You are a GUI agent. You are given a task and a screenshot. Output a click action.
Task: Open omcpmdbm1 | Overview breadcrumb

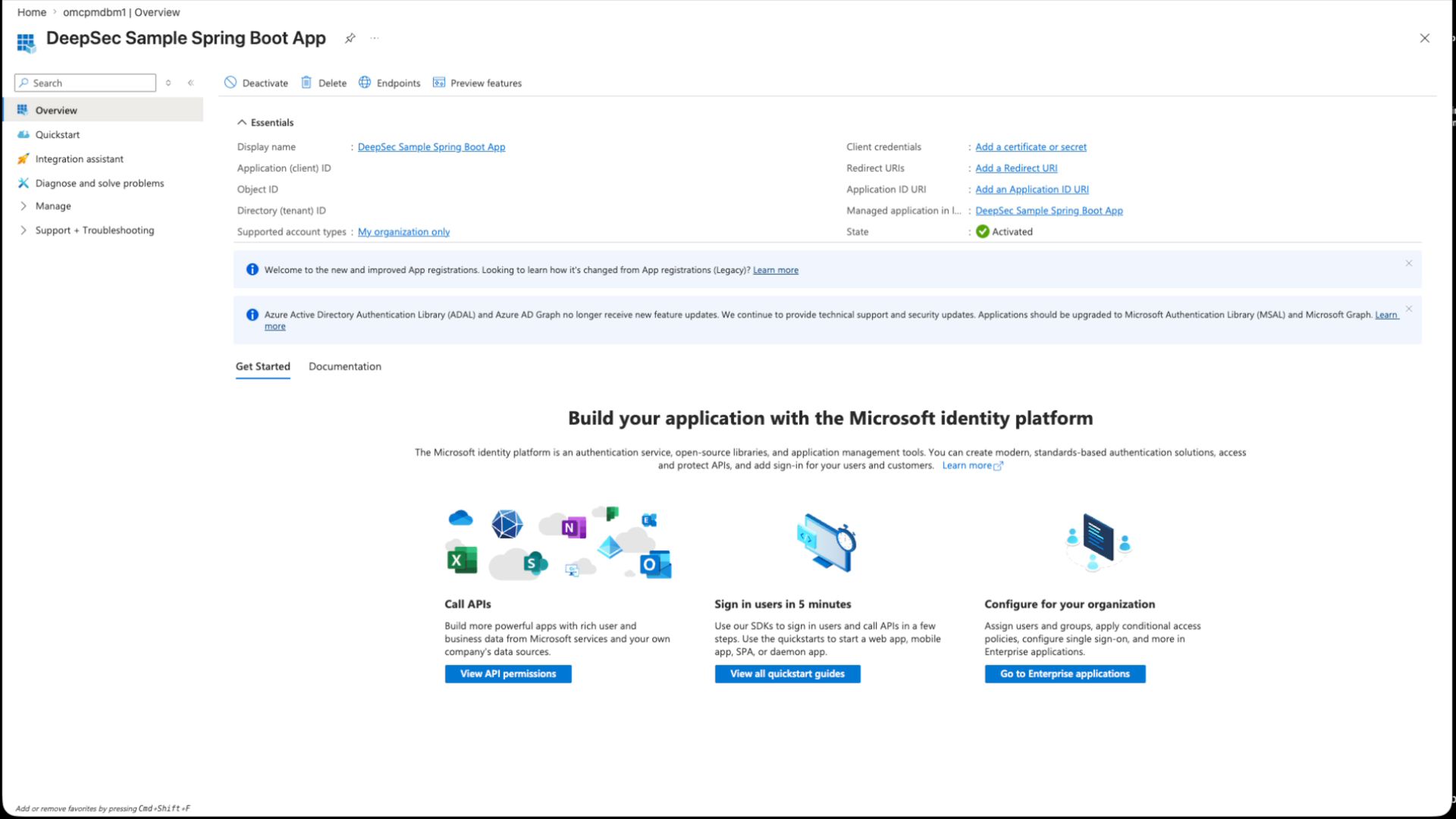(121, 12)
